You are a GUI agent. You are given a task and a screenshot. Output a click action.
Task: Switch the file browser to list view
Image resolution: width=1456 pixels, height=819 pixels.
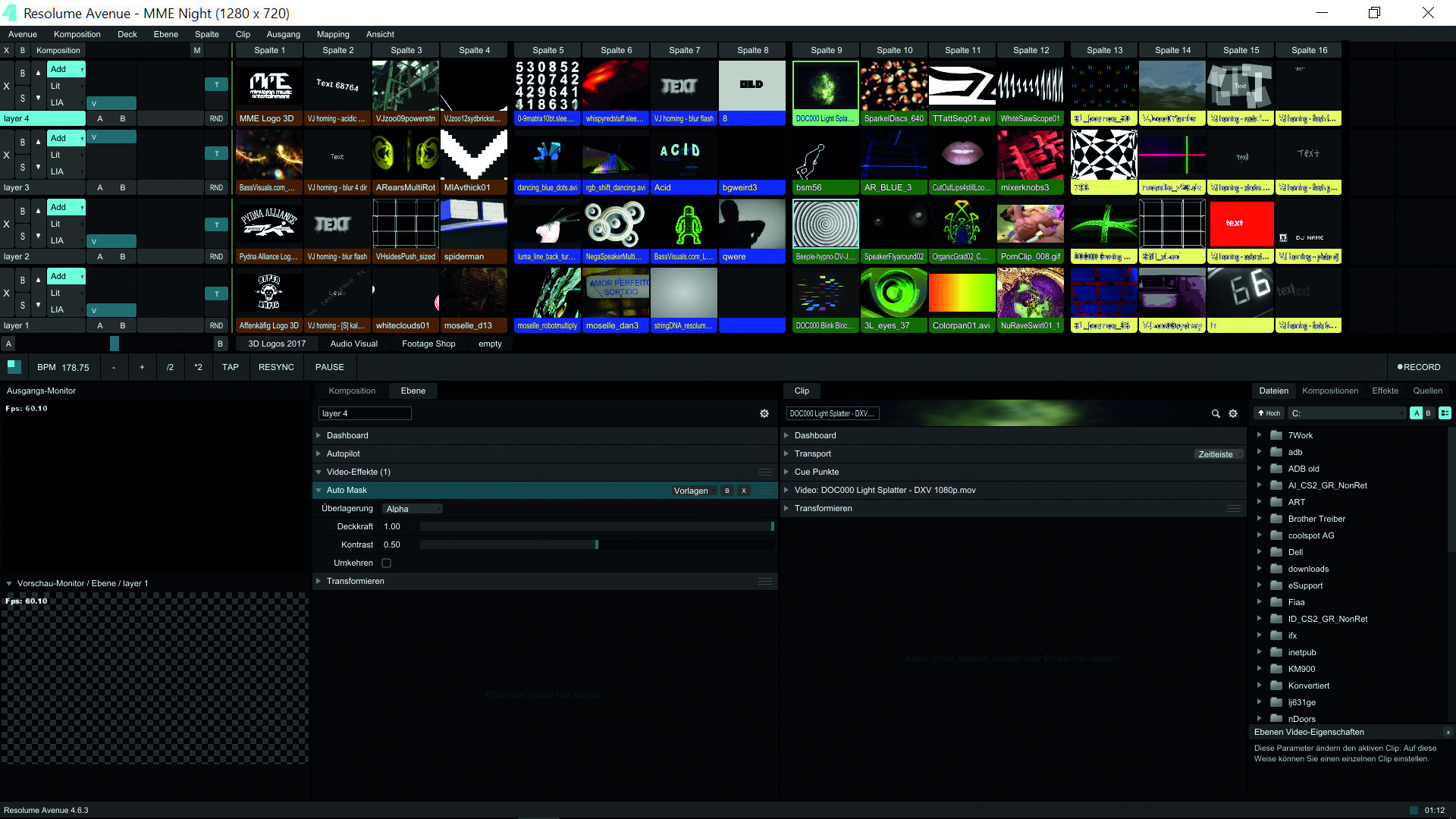[x=1445, y=413]
